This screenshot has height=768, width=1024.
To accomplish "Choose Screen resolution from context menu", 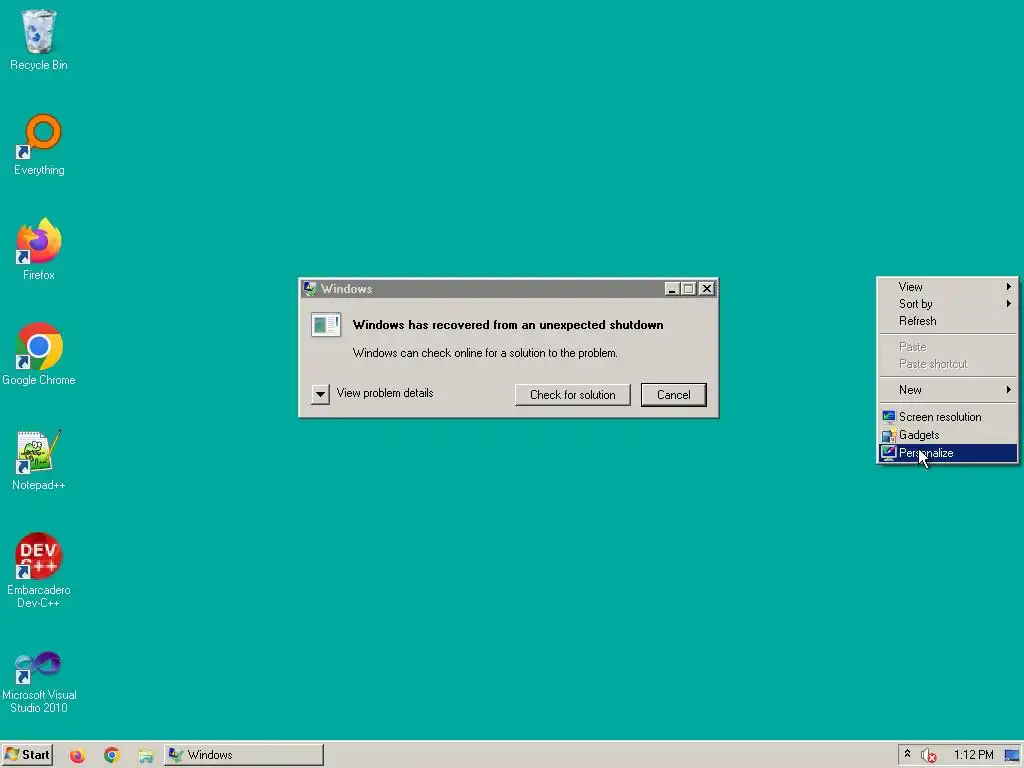I will [x=947, y=417].
